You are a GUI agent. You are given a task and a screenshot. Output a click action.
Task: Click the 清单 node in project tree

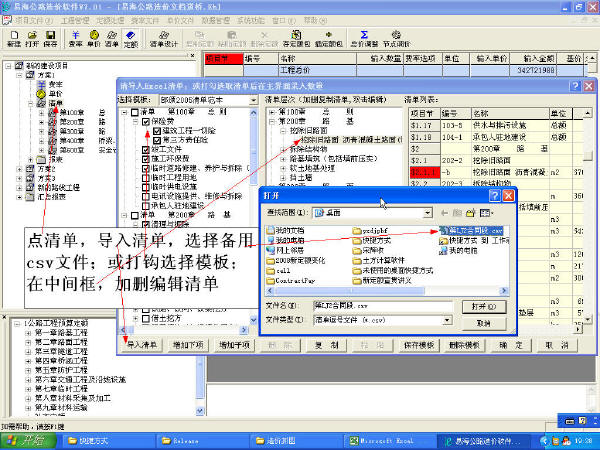56,103
